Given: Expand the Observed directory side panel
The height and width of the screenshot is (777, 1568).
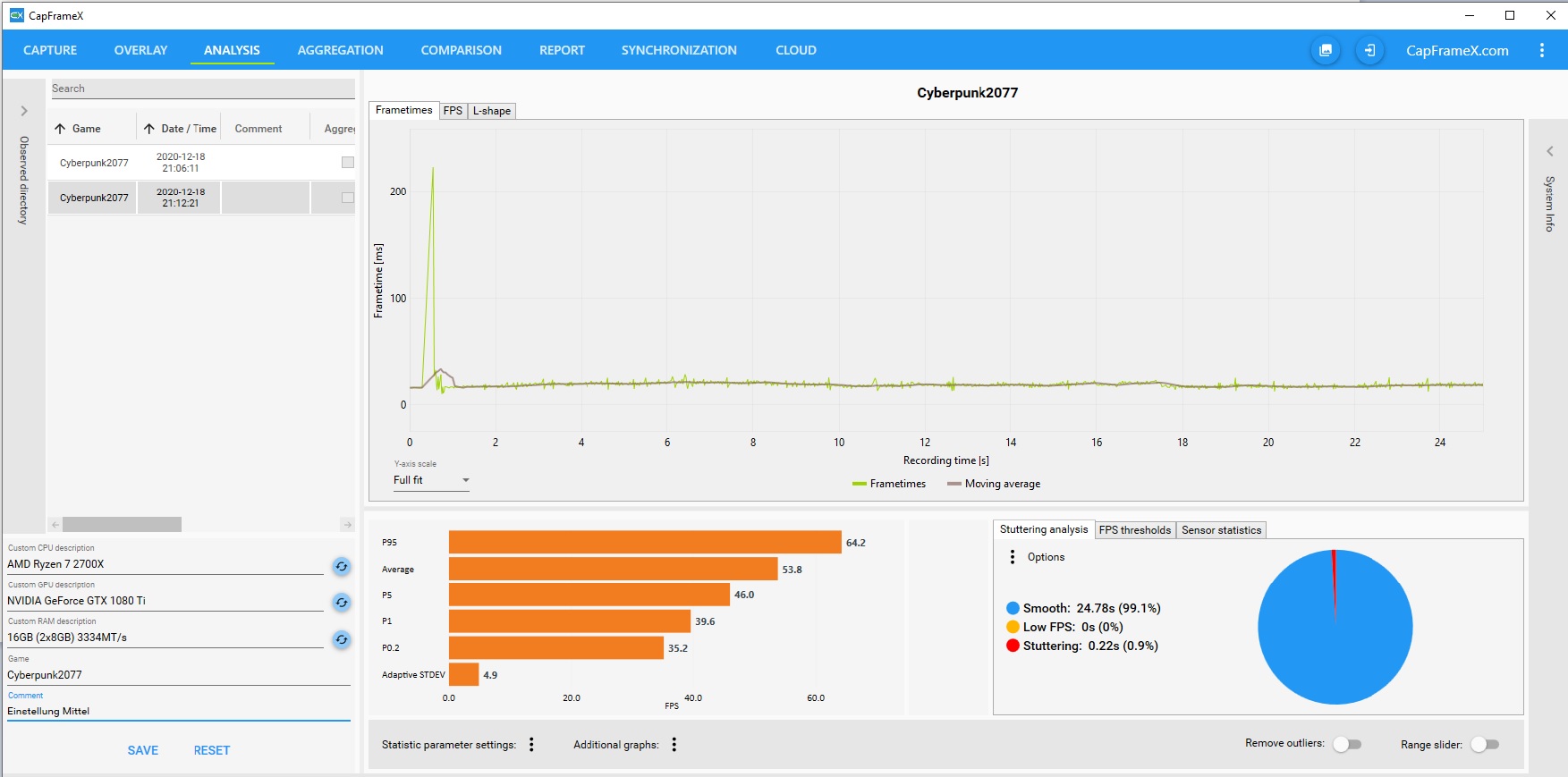Looking at the screenshot, I should tap(24, 111).
